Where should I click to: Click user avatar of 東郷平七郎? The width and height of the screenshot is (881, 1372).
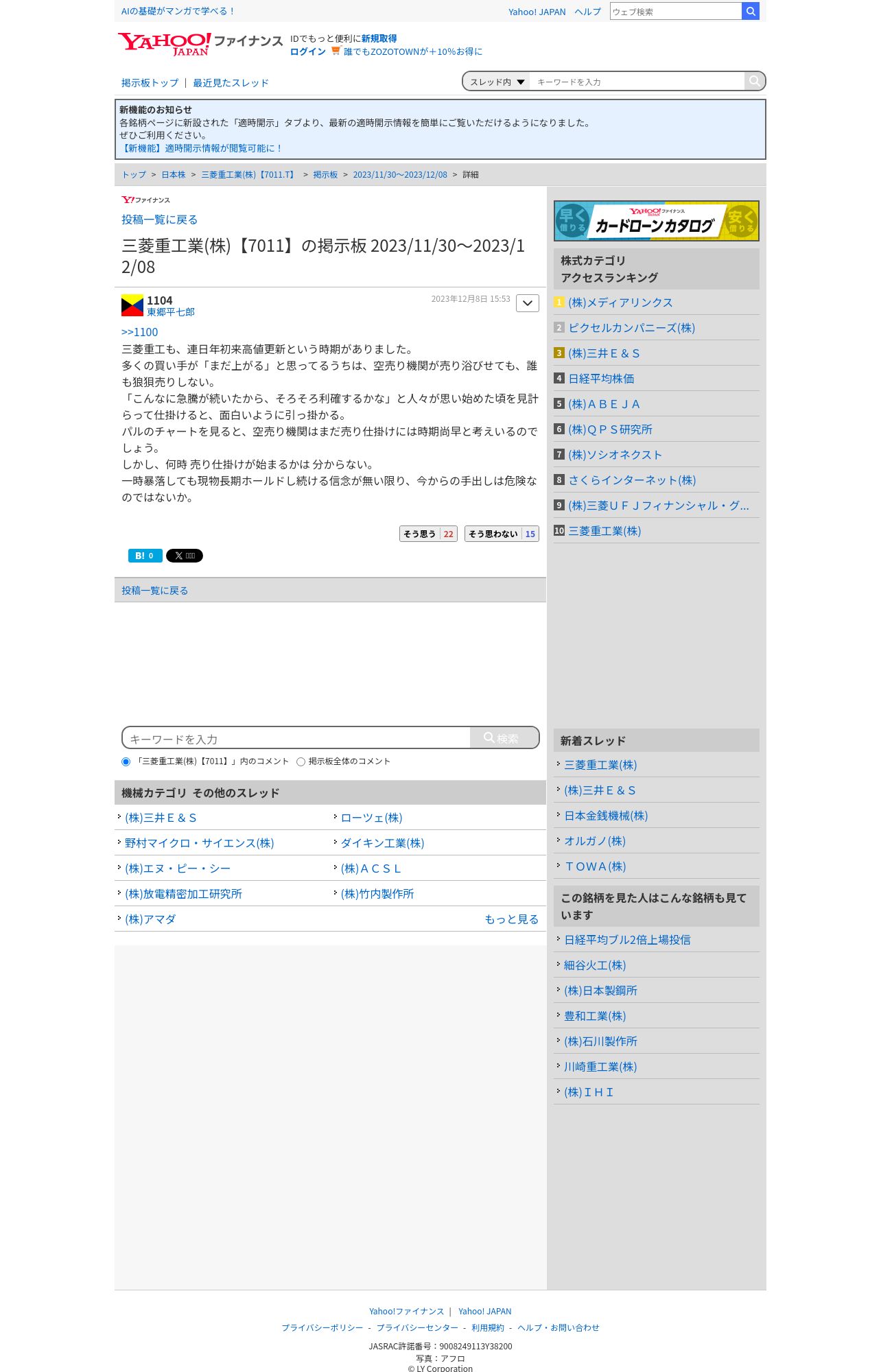click(132, 305)
